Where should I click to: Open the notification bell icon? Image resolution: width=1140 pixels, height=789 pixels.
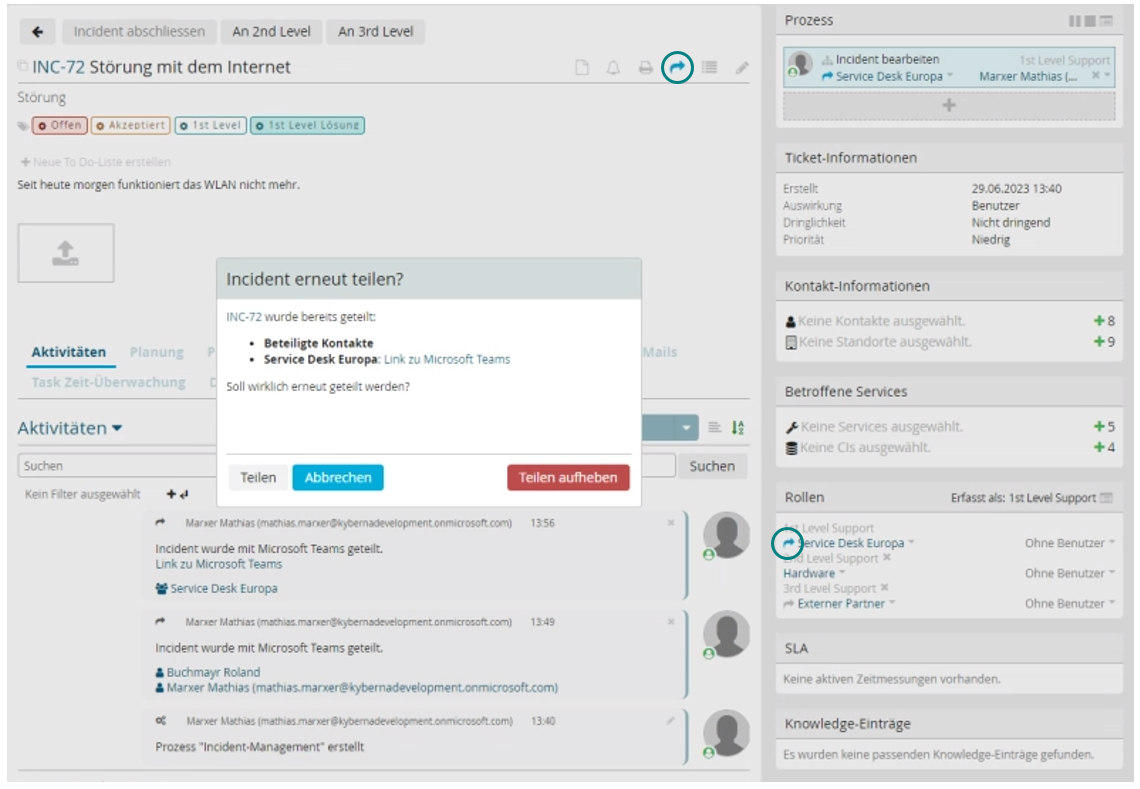(614, 68)
